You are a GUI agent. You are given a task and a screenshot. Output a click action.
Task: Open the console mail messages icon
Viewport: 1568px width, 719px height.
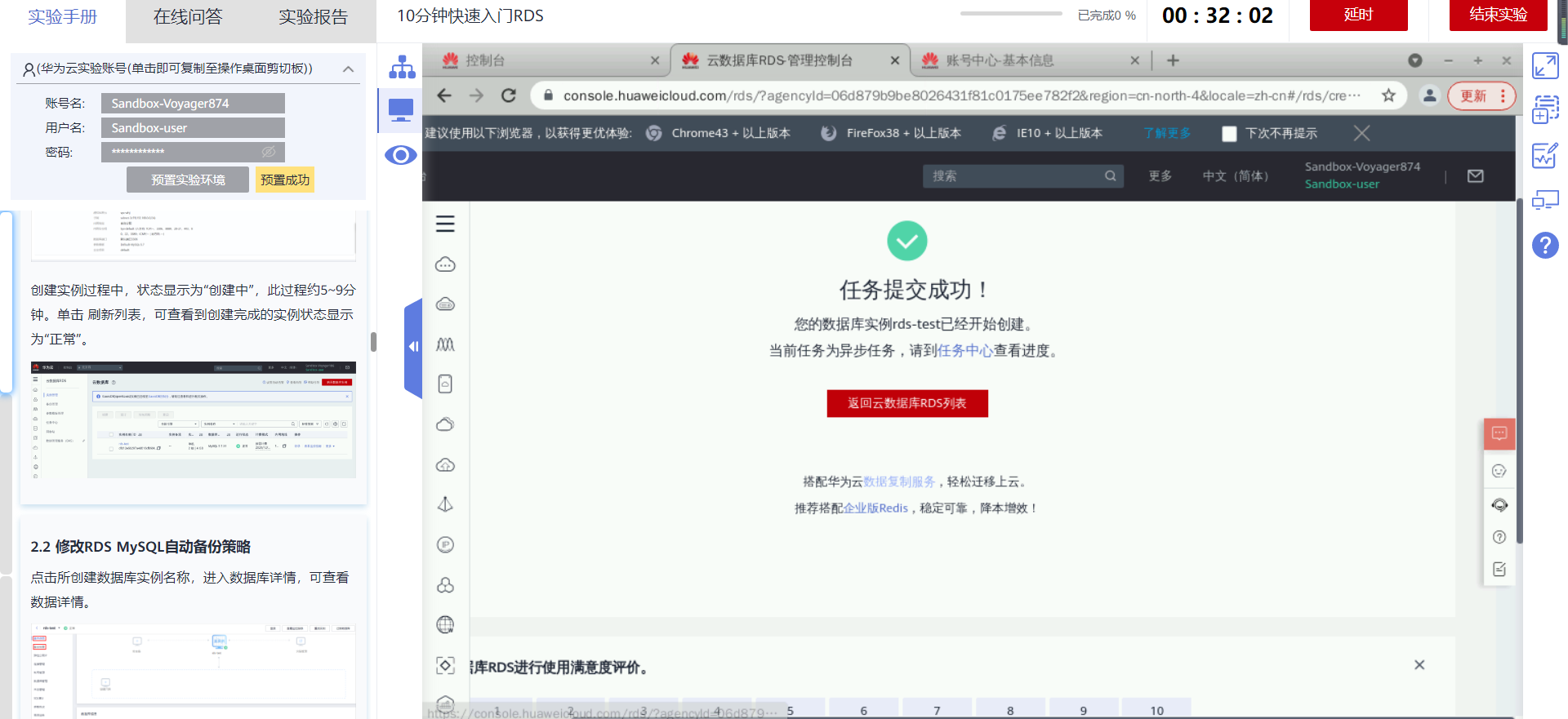(x=1475, y=176)
